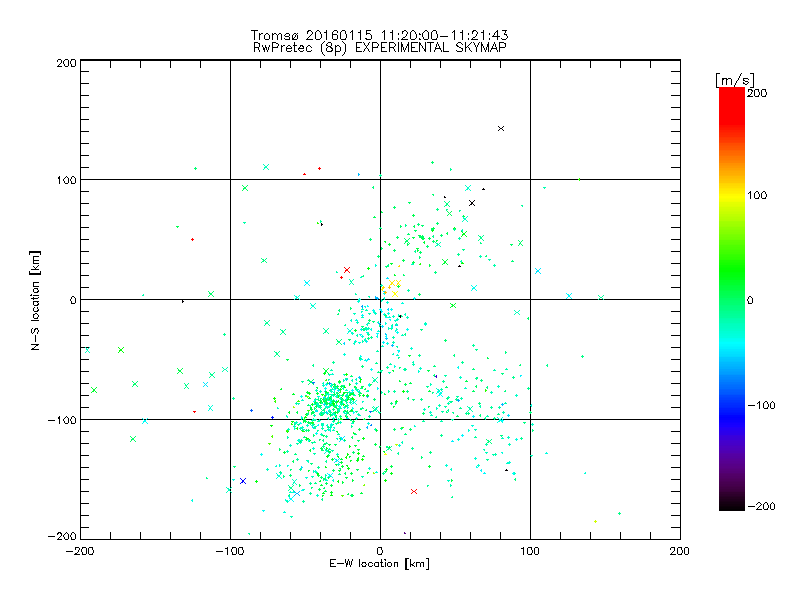Click the color bar label '-100'
The image size is (800, 600).
pos(761,406)
